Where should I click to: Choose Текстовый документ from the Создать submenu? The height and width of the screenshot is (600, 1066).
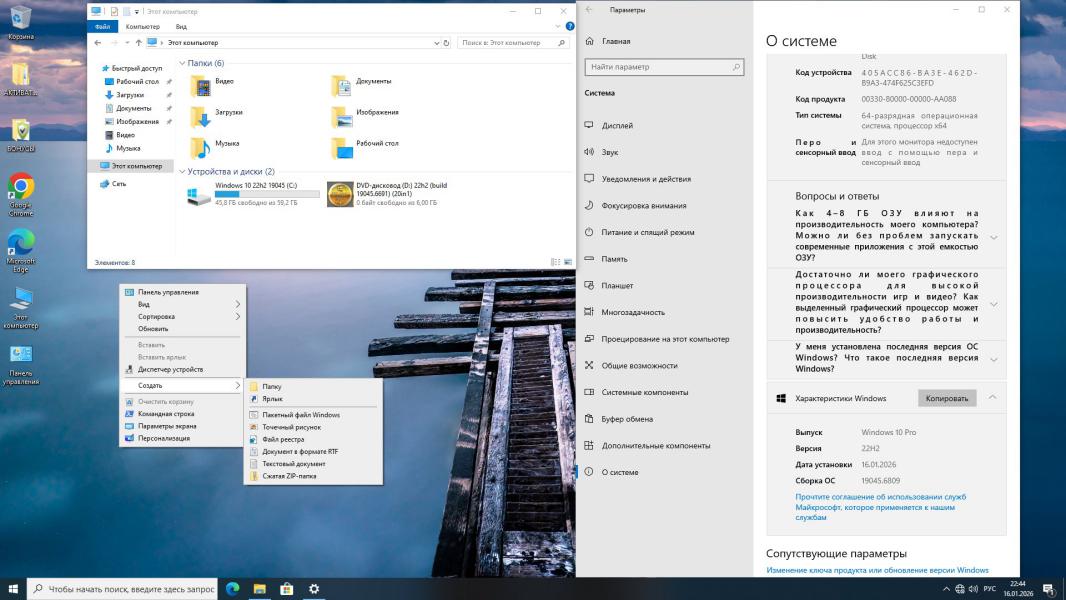pos(293,464)
